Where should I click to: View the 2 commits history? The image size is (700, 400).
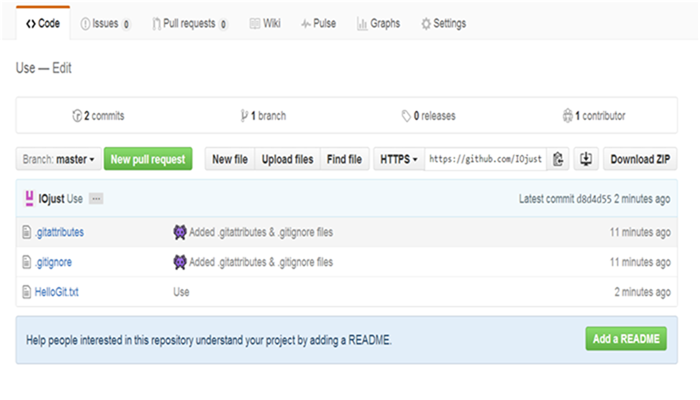tap(98, 116)
